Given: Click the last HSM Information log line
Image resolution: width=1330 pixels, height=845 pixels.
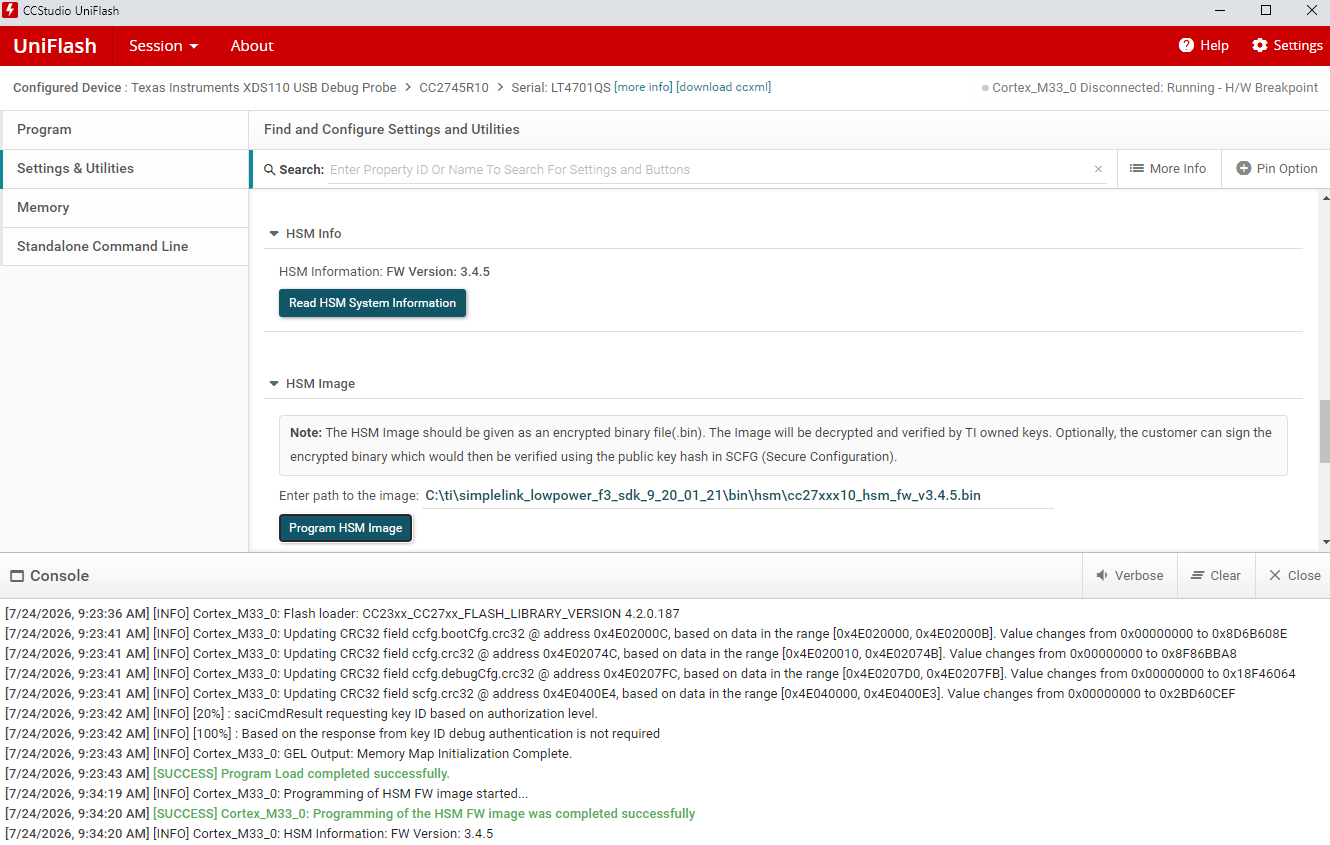Looking at the screenshot, I should [249, 834].
